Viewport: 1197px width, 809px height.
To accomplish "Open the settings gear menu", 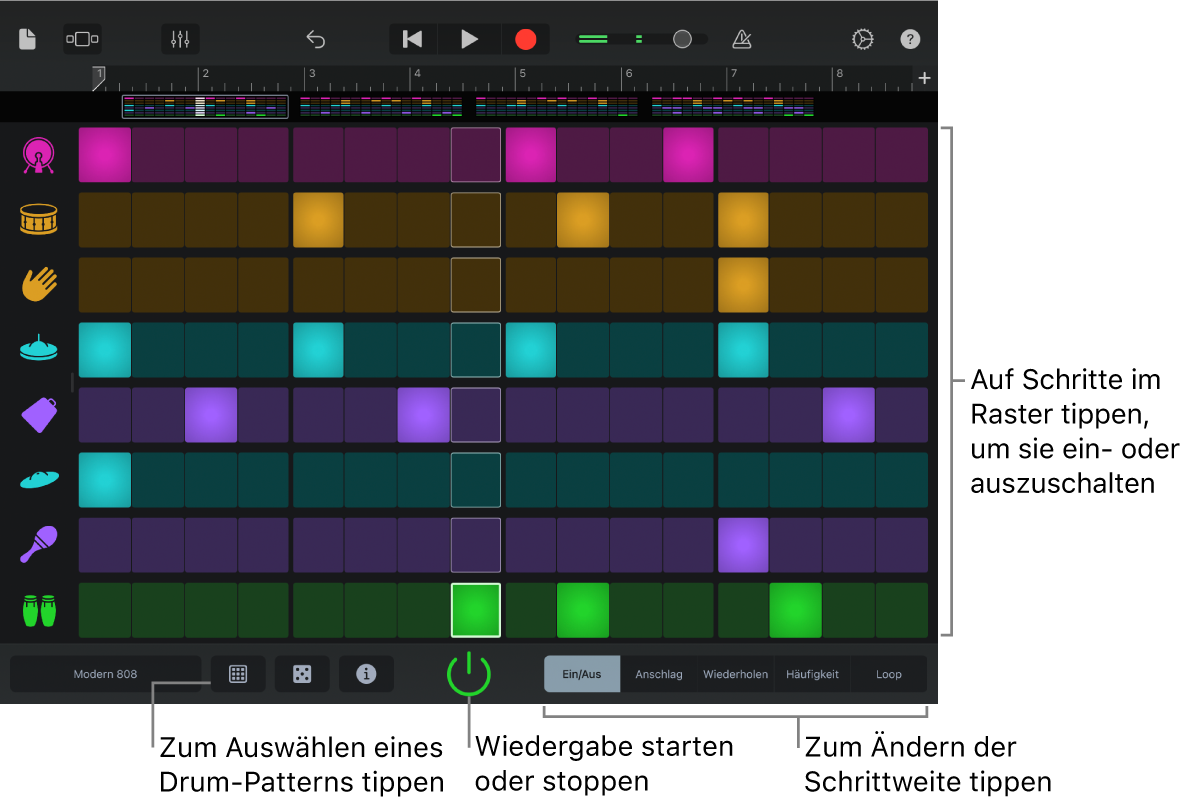I will click(x=862, y=39).
